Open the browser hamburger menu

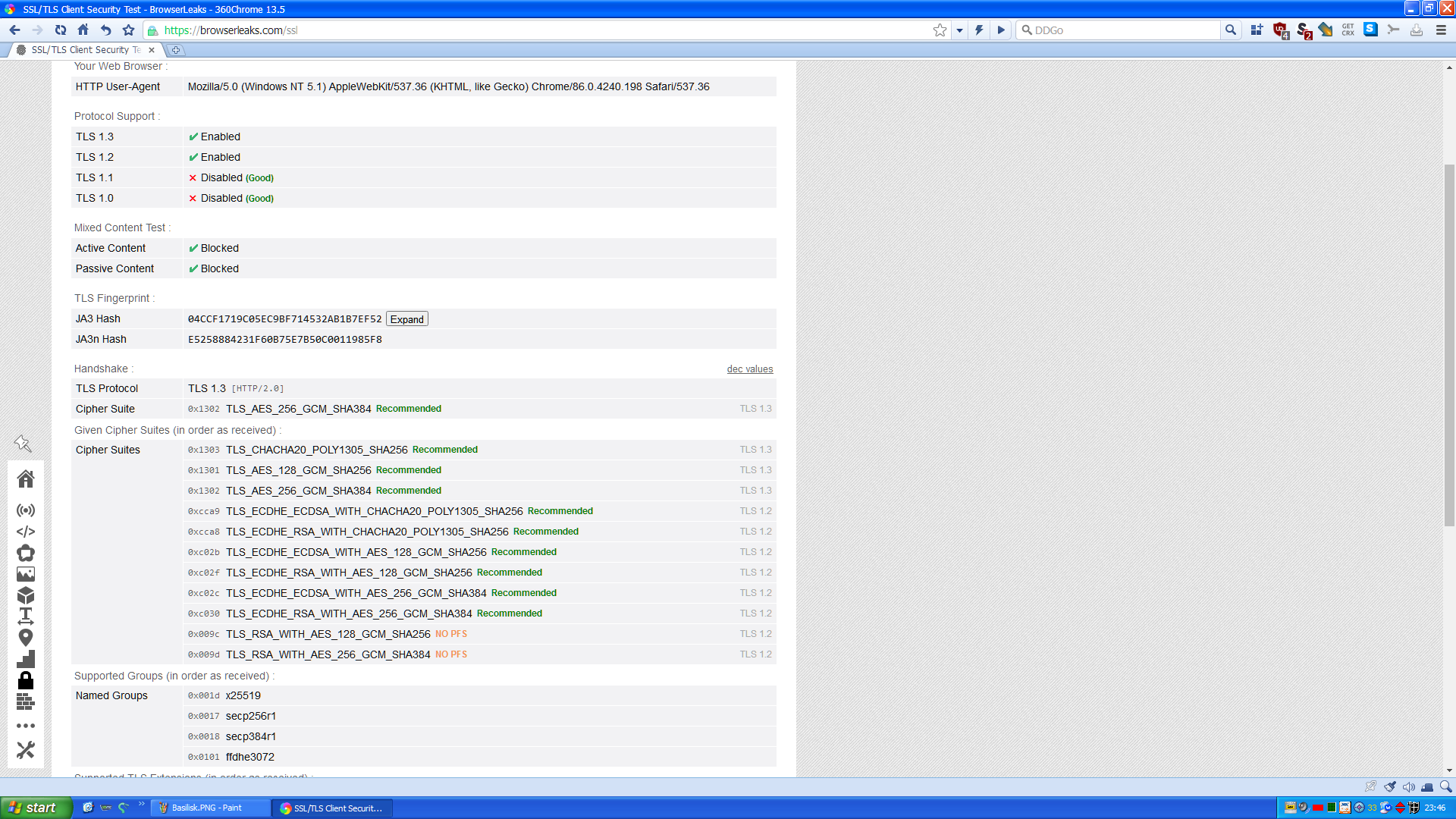pyautogui.click(x=1440, y=30)
